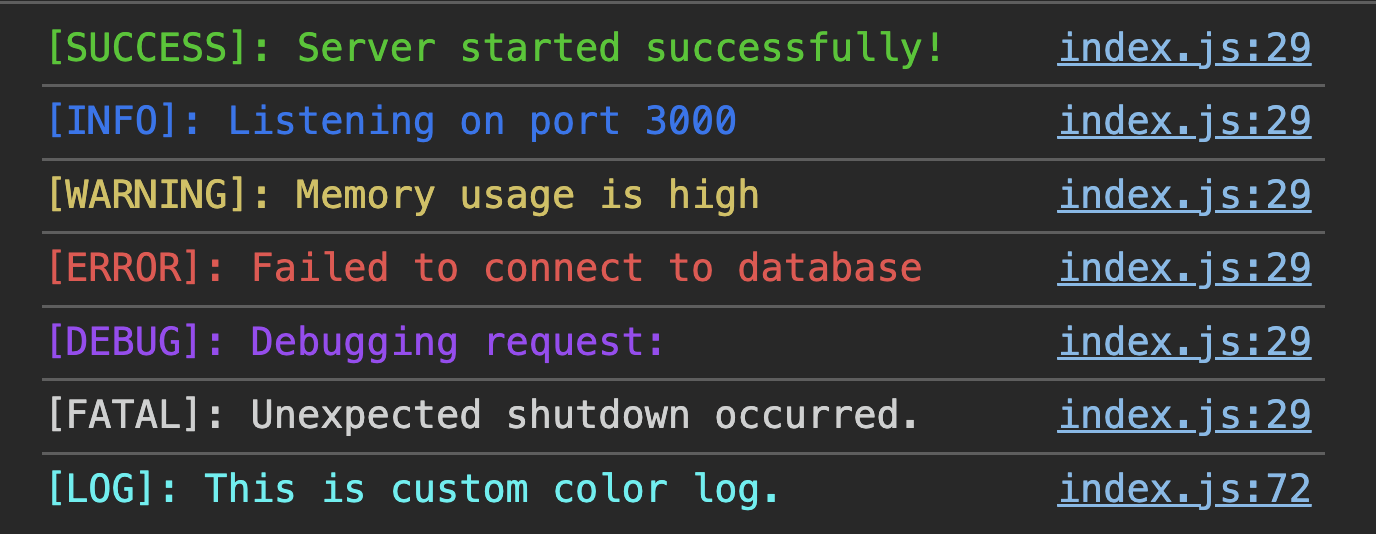Follow index.js:29 link on the DEBUG row
The image size is (1376, 534).
click(x=1184, y=342)
